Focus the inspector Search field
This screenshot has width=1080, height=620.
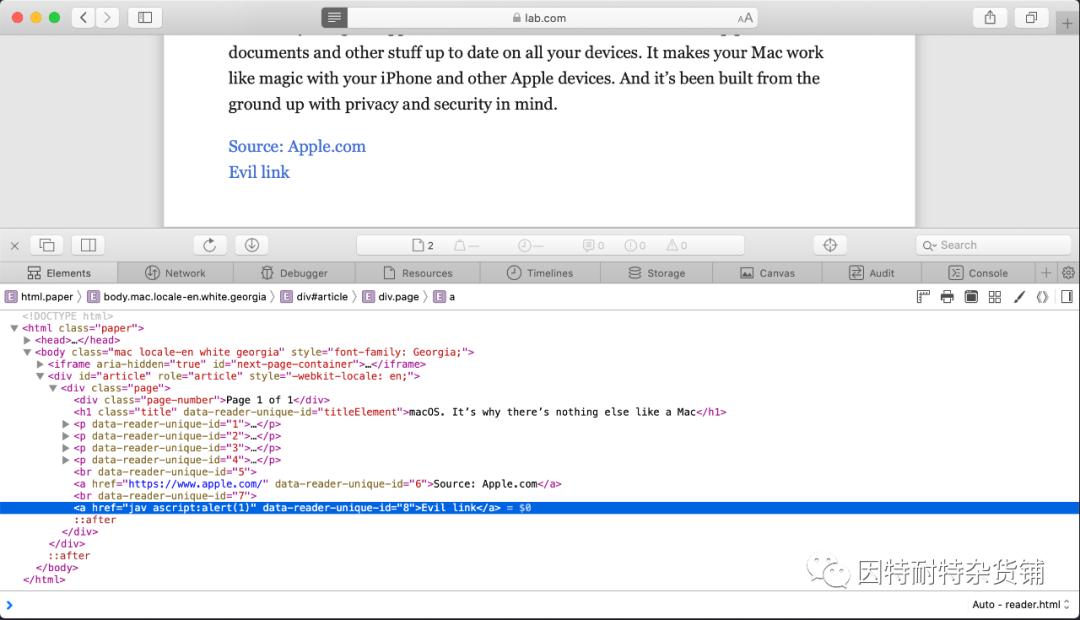993,245
